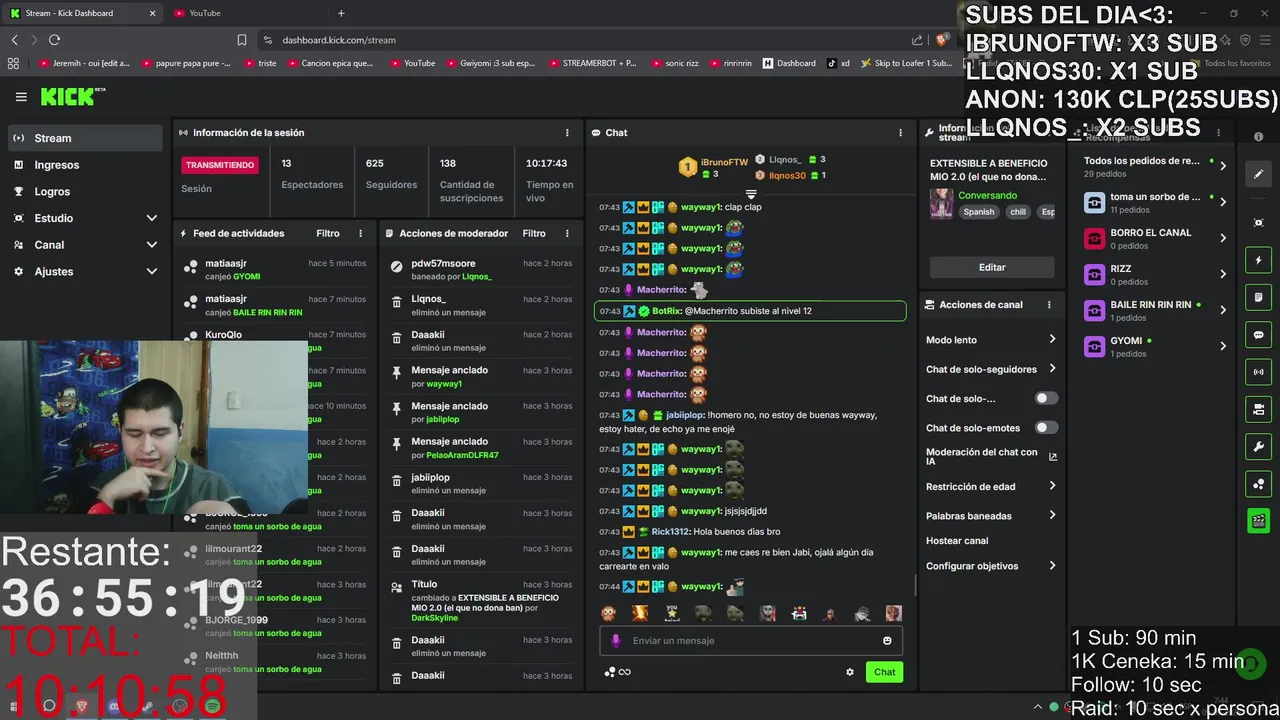Click the Editar stream info button
Image resolution: width=1280 pixels, height=720 pixels.
(x=992, y=267)
